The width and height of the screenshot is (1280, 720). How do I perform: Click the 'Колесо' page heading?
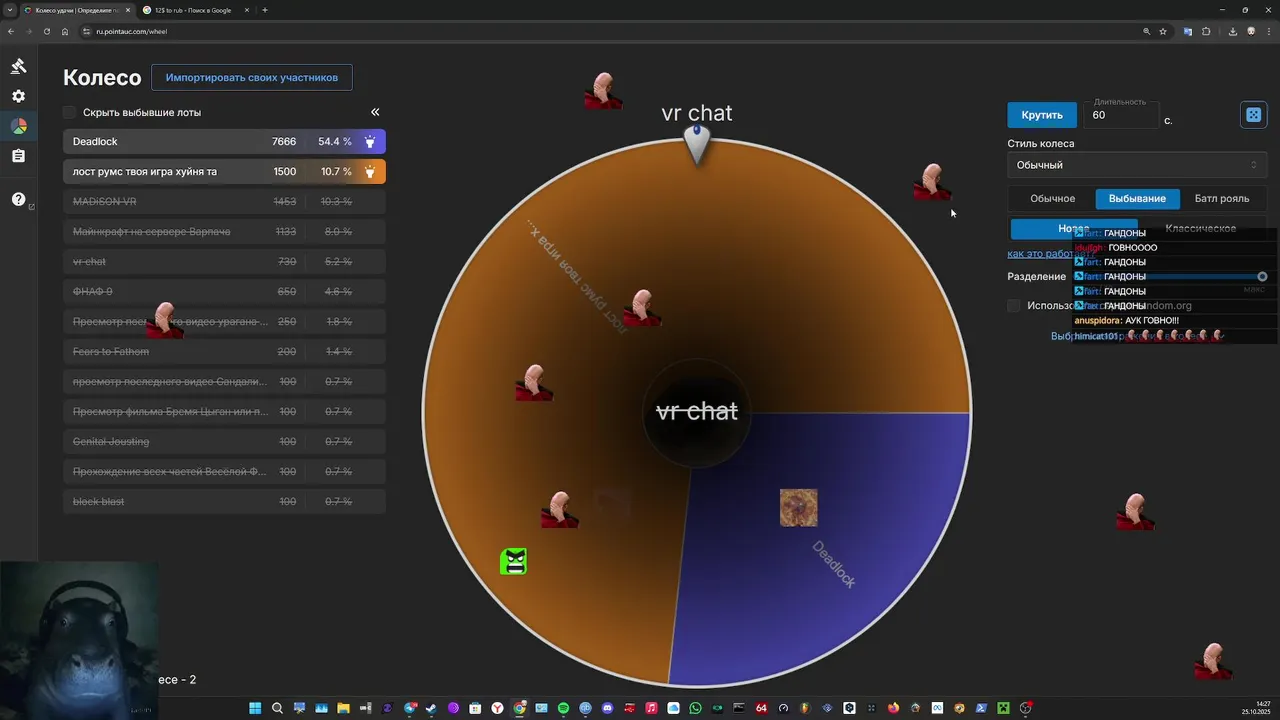tap(102, 78)
